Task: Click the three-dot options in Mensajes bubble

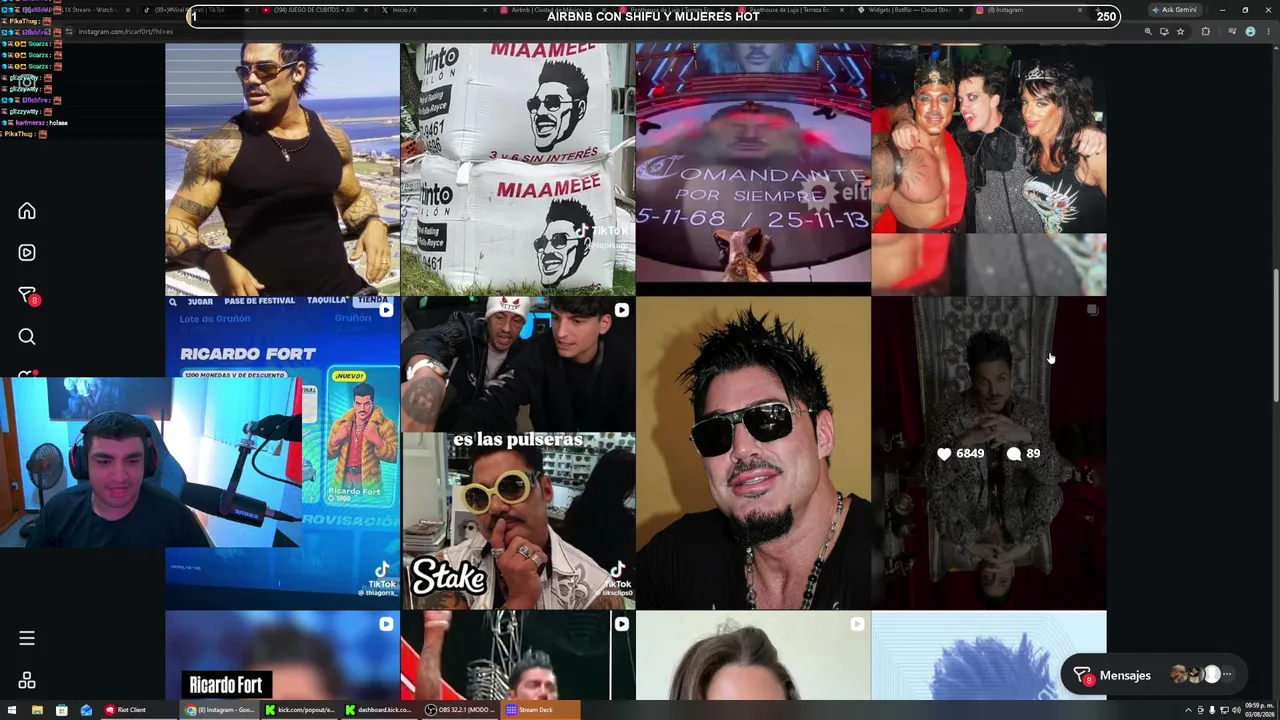Action: pos(1227,675)
